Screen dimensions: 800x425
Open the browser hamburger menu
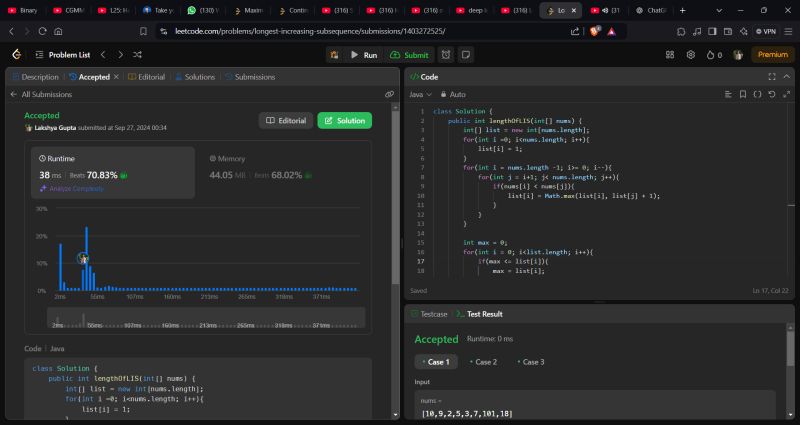[x=788, y=31]
